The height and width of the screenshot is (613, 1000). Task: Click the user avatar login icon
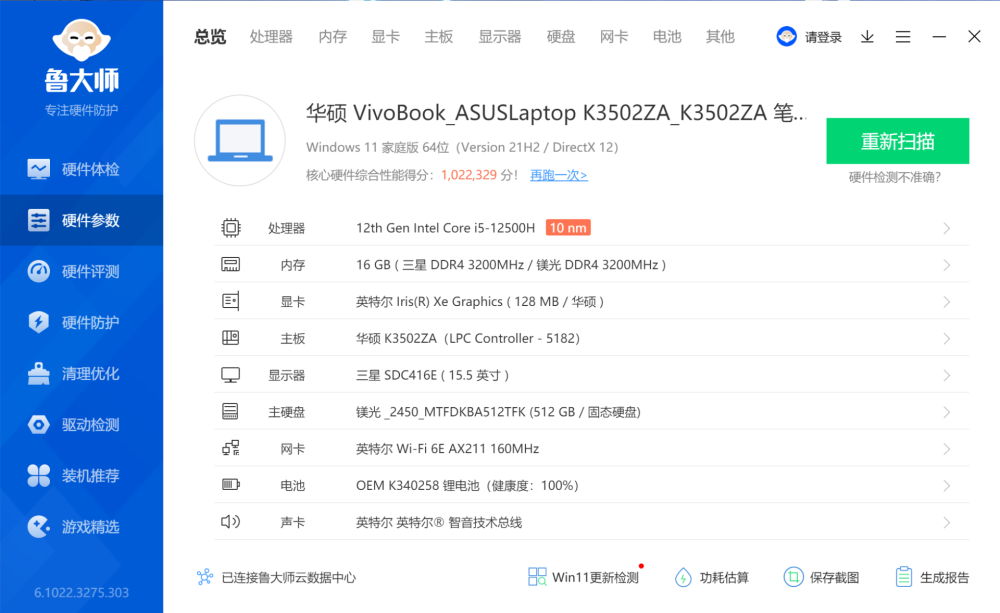[786, 36]
